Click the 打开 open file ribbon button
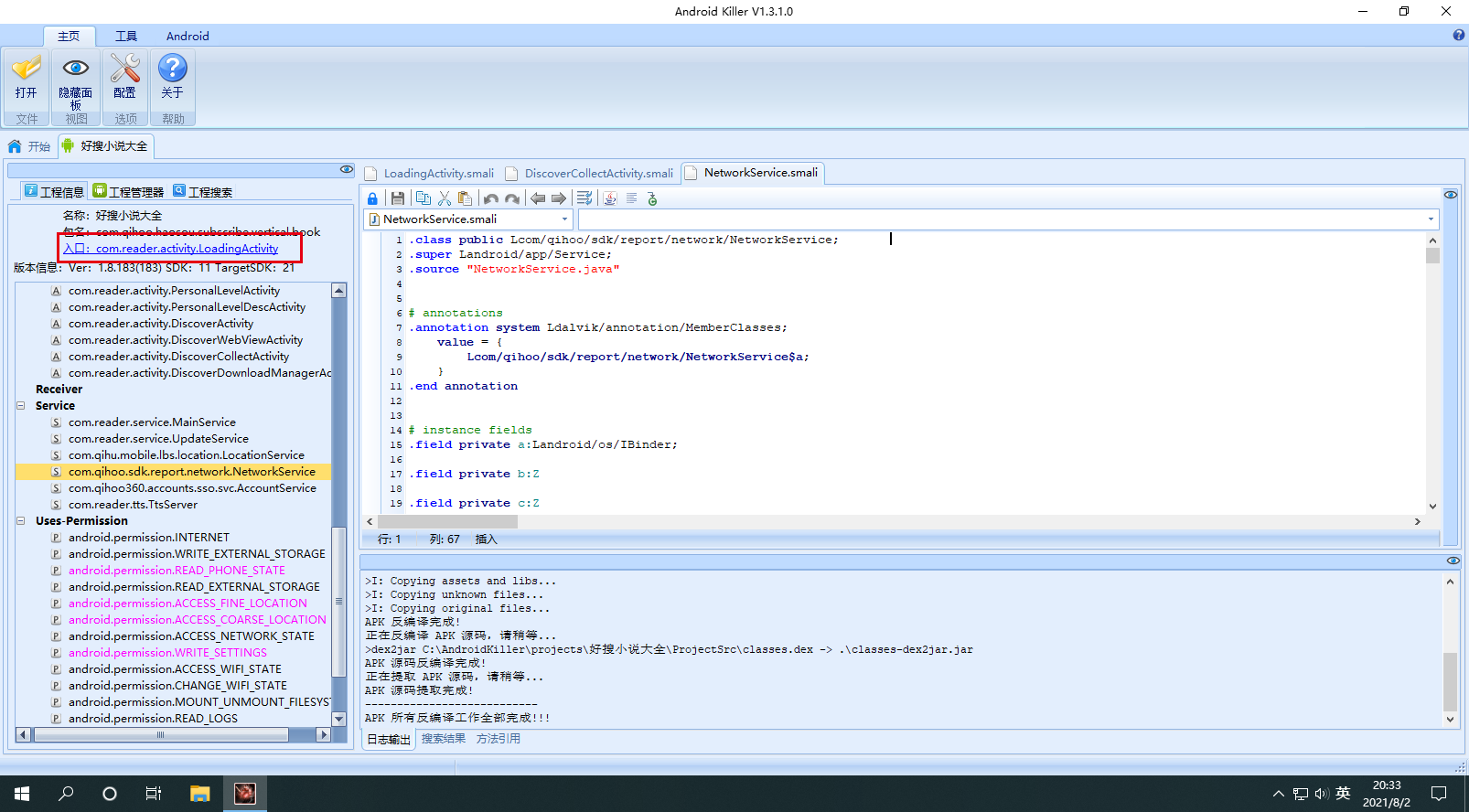Viewport: 1469px width, 812px height. pos(27,77)
